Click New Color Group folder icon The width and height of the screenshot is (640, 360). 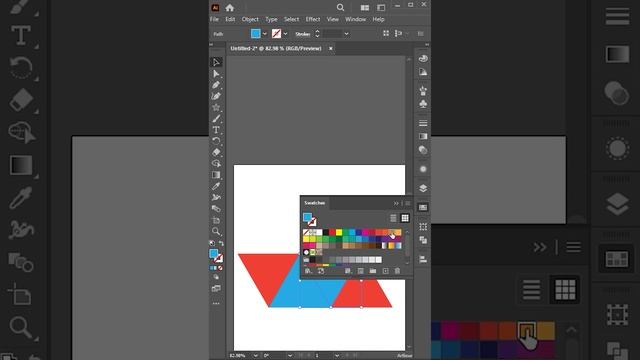pos(373,271)
